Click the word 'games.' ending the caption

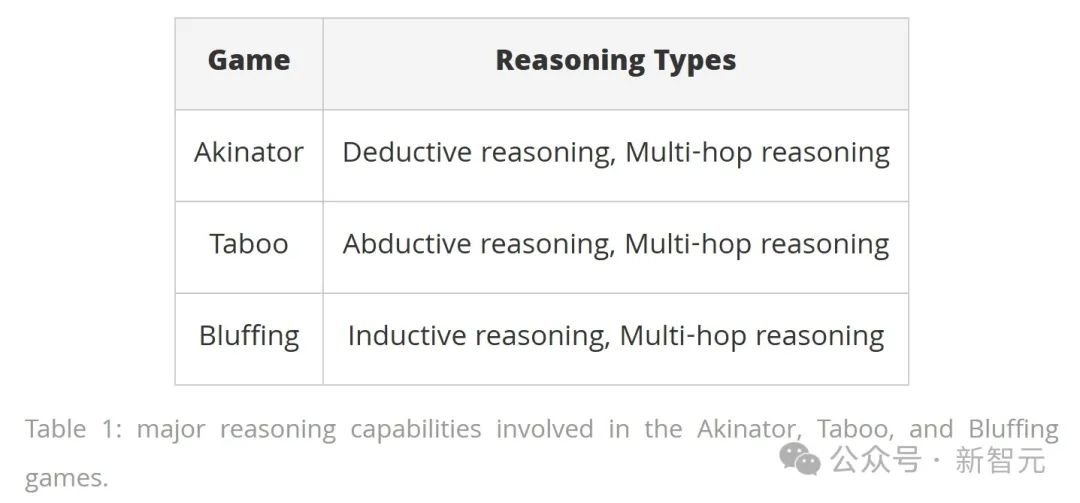tap(66, 478)
